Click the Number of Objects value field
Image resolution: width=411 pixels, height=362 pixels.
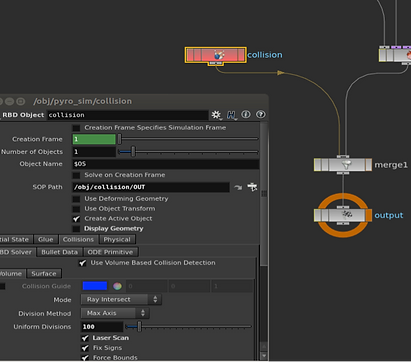point(94,152)
